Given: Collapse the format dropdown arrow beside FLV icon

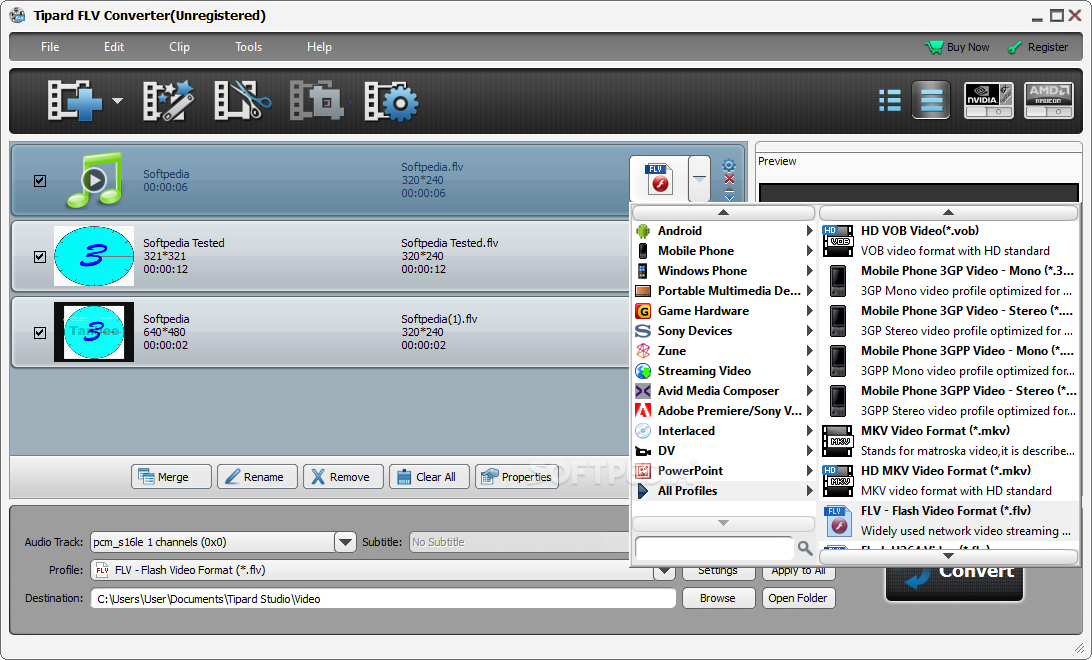Looking at the screenshot, I should (699, 179).
